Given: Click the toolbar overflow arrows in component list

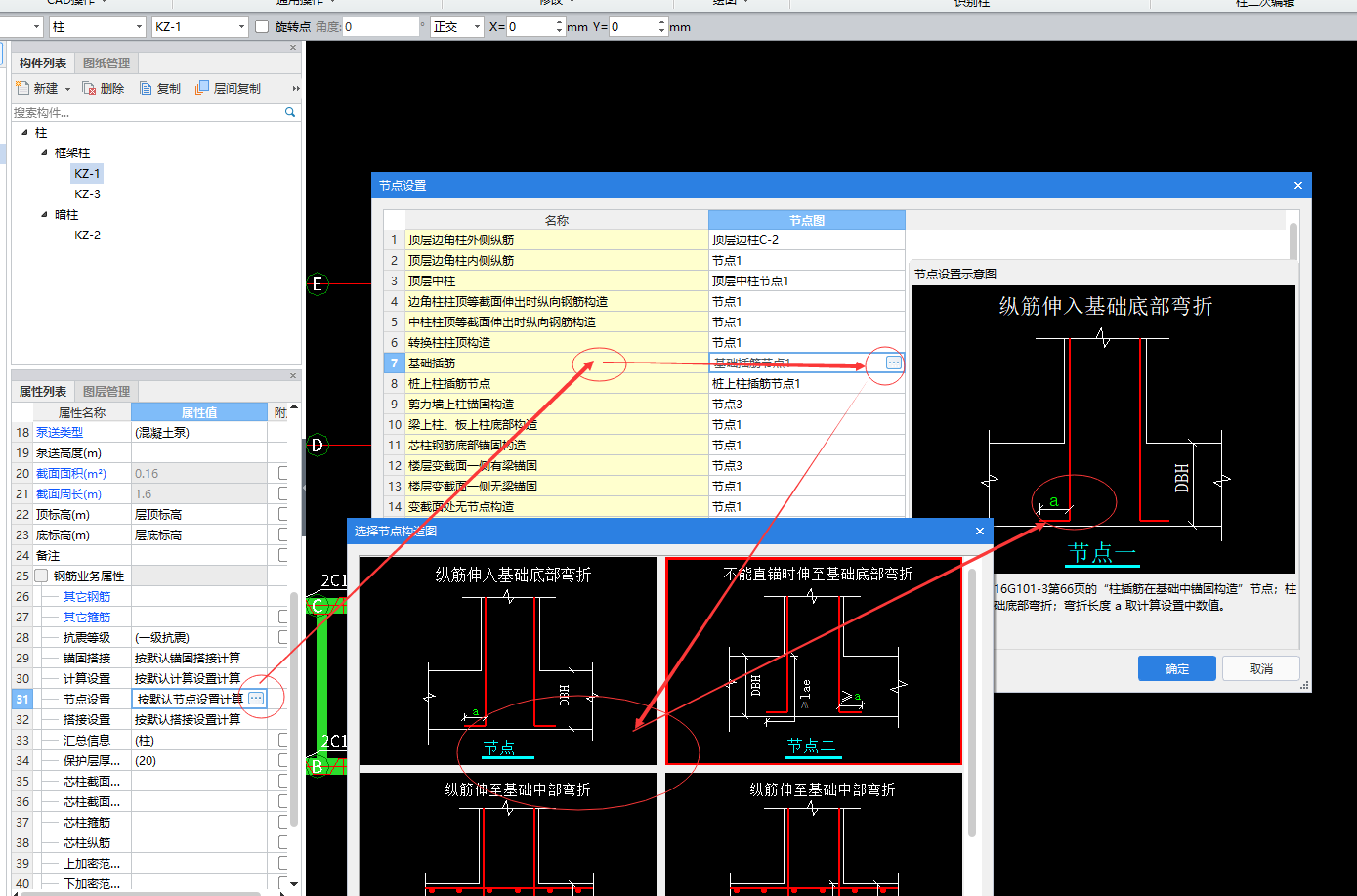Looking at the screenshot, I should click(x=296, y=88).
